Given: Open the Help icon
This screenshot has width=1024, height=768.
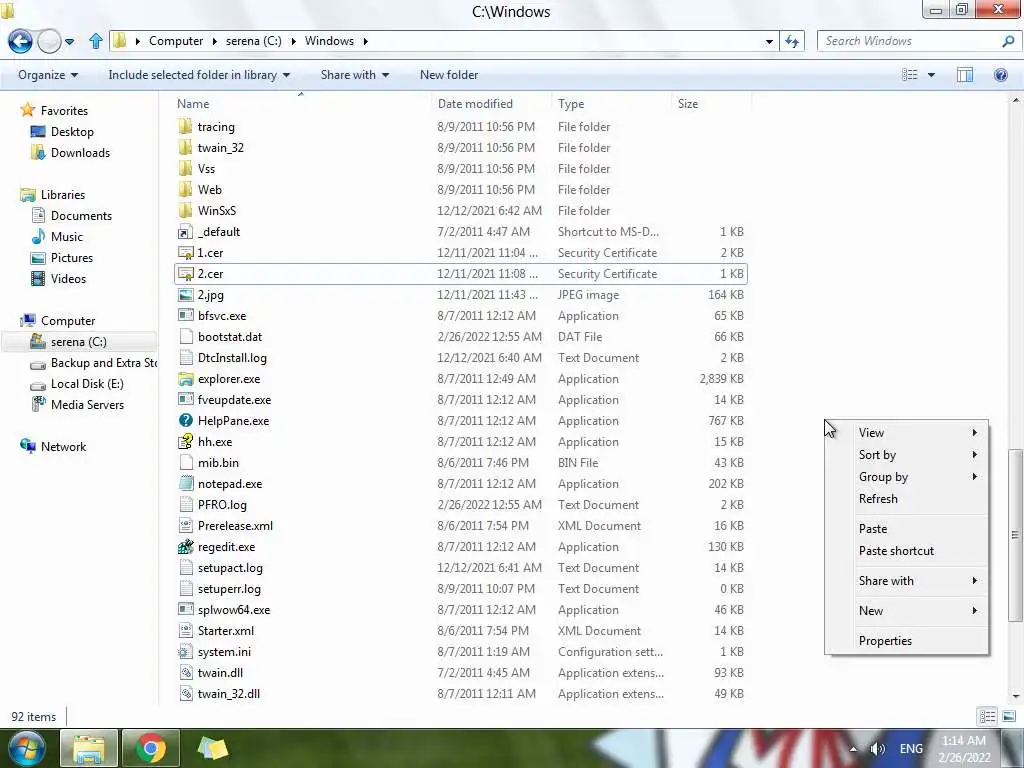Looking at the screenshot, I should (1000, 75).
